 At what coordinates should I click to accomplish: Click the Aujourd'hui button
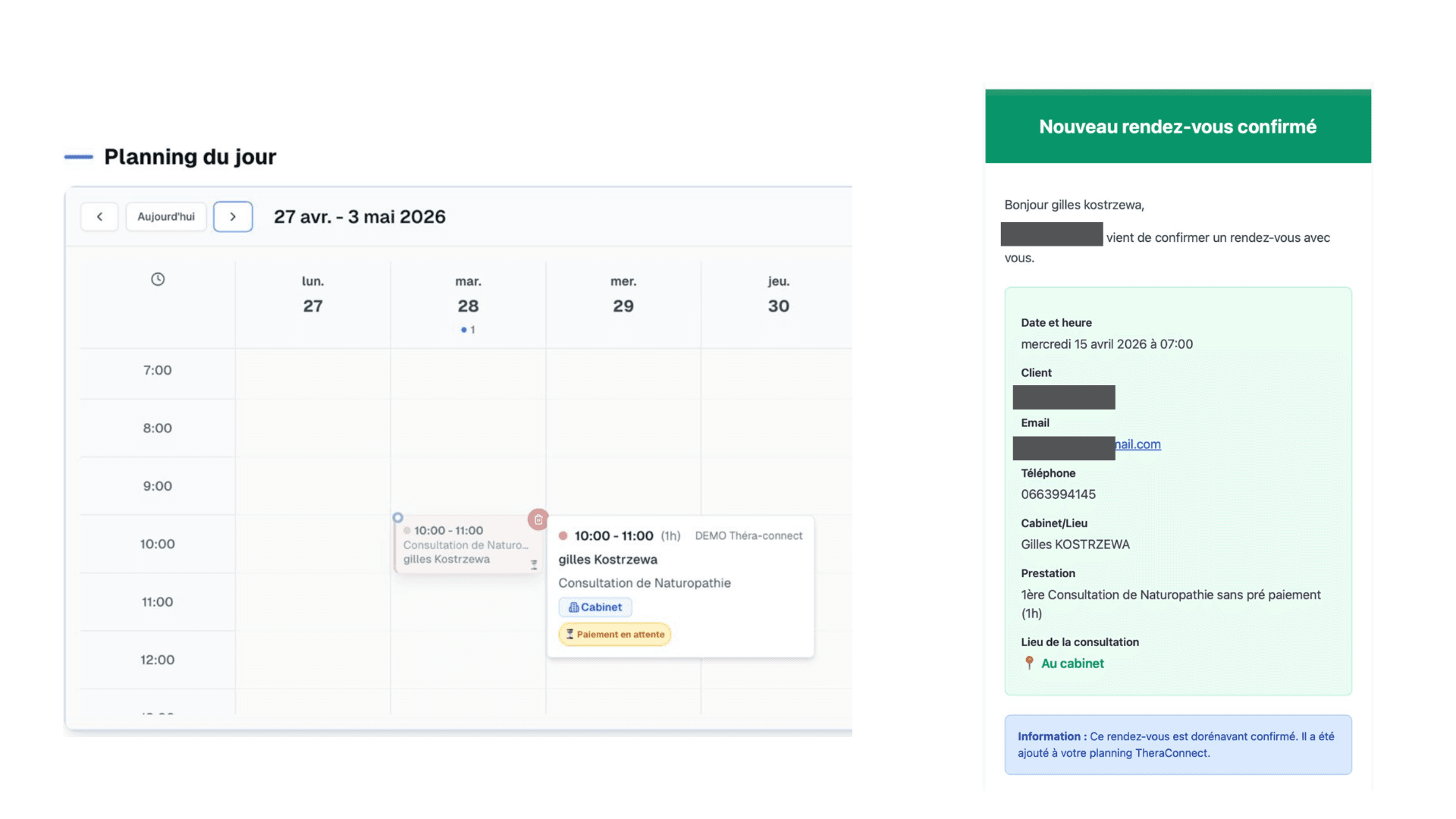coord(166,216)
